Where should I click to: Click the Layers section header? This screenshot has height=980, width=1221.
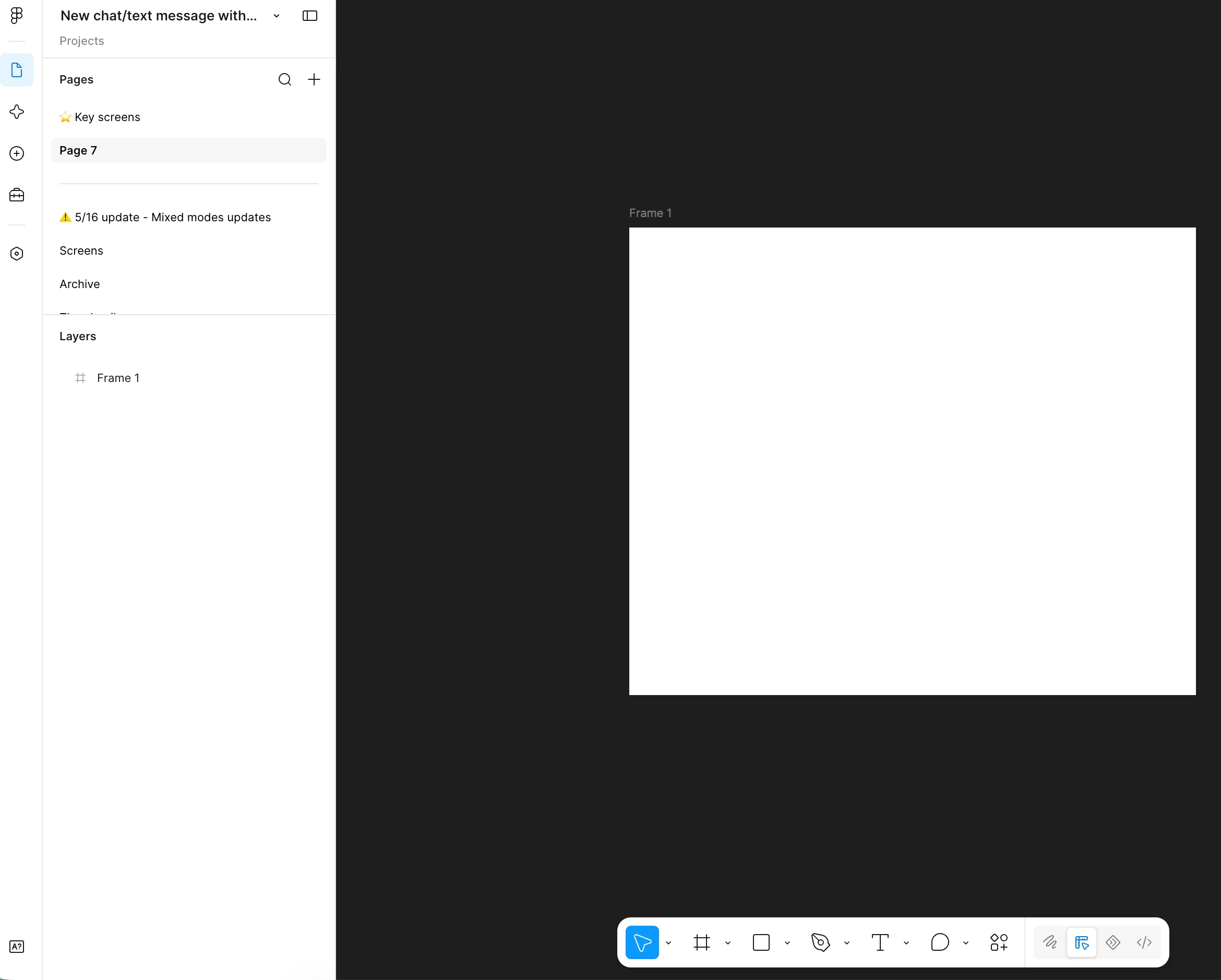[x=78, y=337]
